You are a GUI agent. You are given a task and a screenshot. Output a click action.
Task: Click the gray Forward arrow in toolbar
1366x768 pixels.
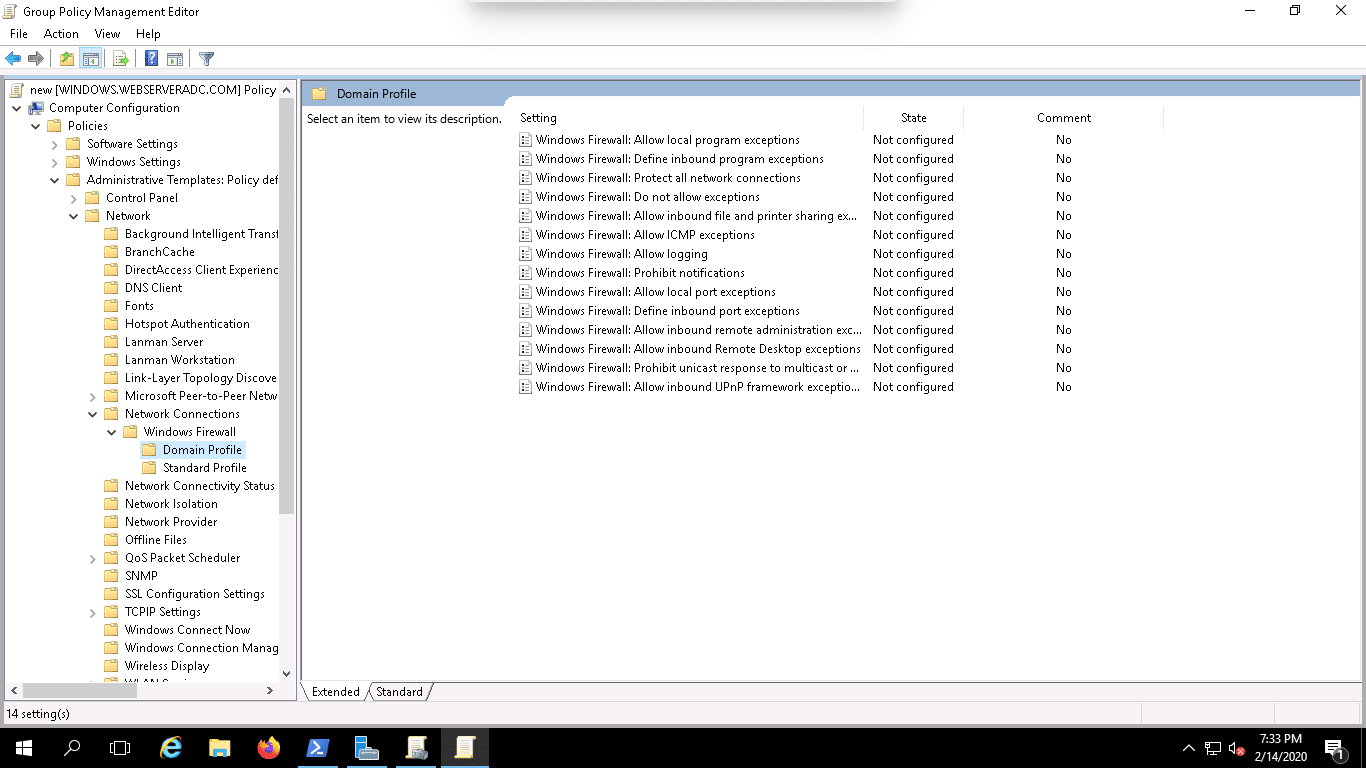point(36,59)
